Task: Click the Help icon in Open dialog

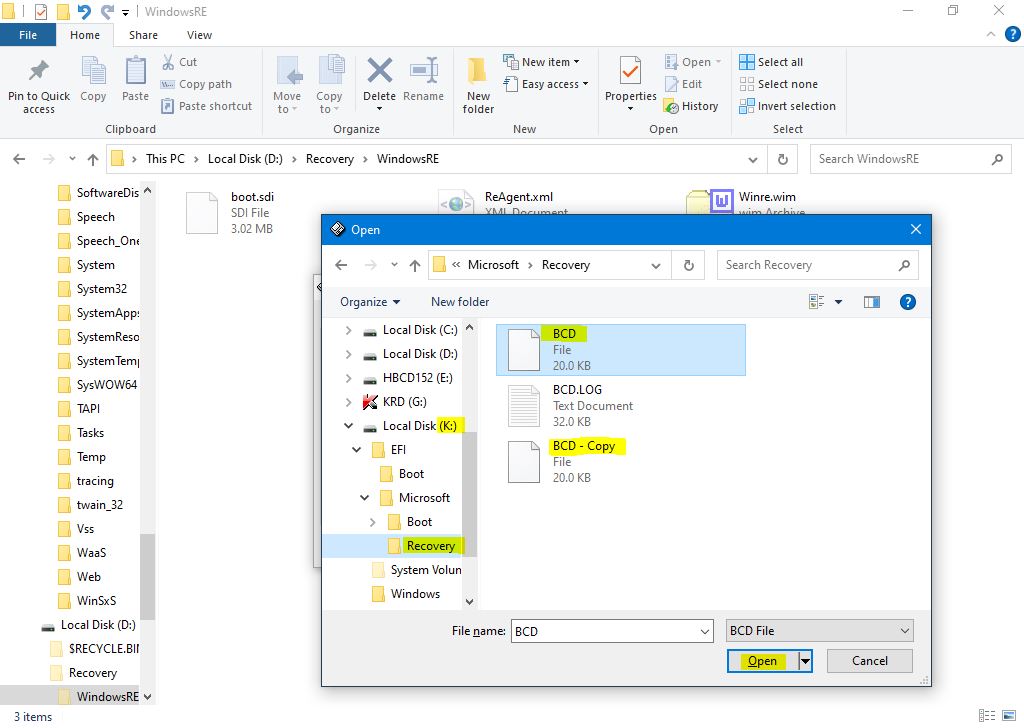Action: [x=908, y=301]
